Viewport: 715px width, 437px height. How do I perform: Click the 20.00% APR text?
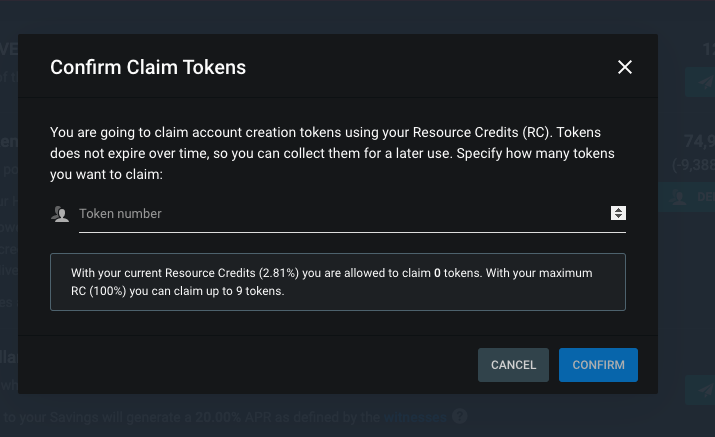pos(234,417)
